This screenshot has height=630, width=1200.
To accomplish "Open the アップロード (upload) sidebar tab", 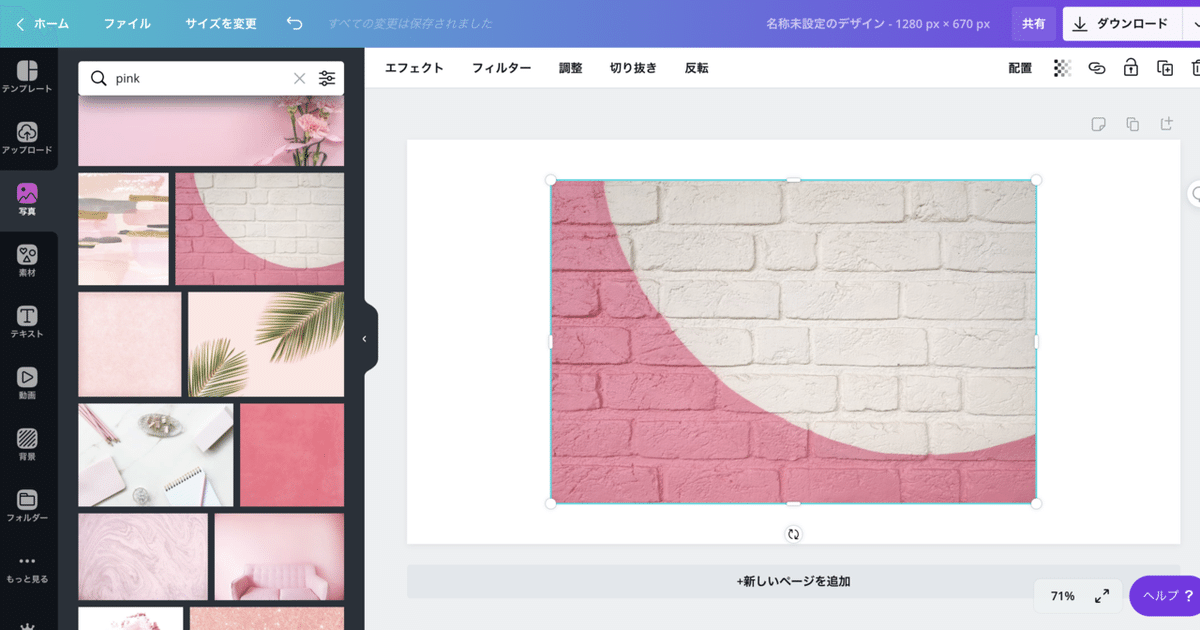I will point(27,138).
